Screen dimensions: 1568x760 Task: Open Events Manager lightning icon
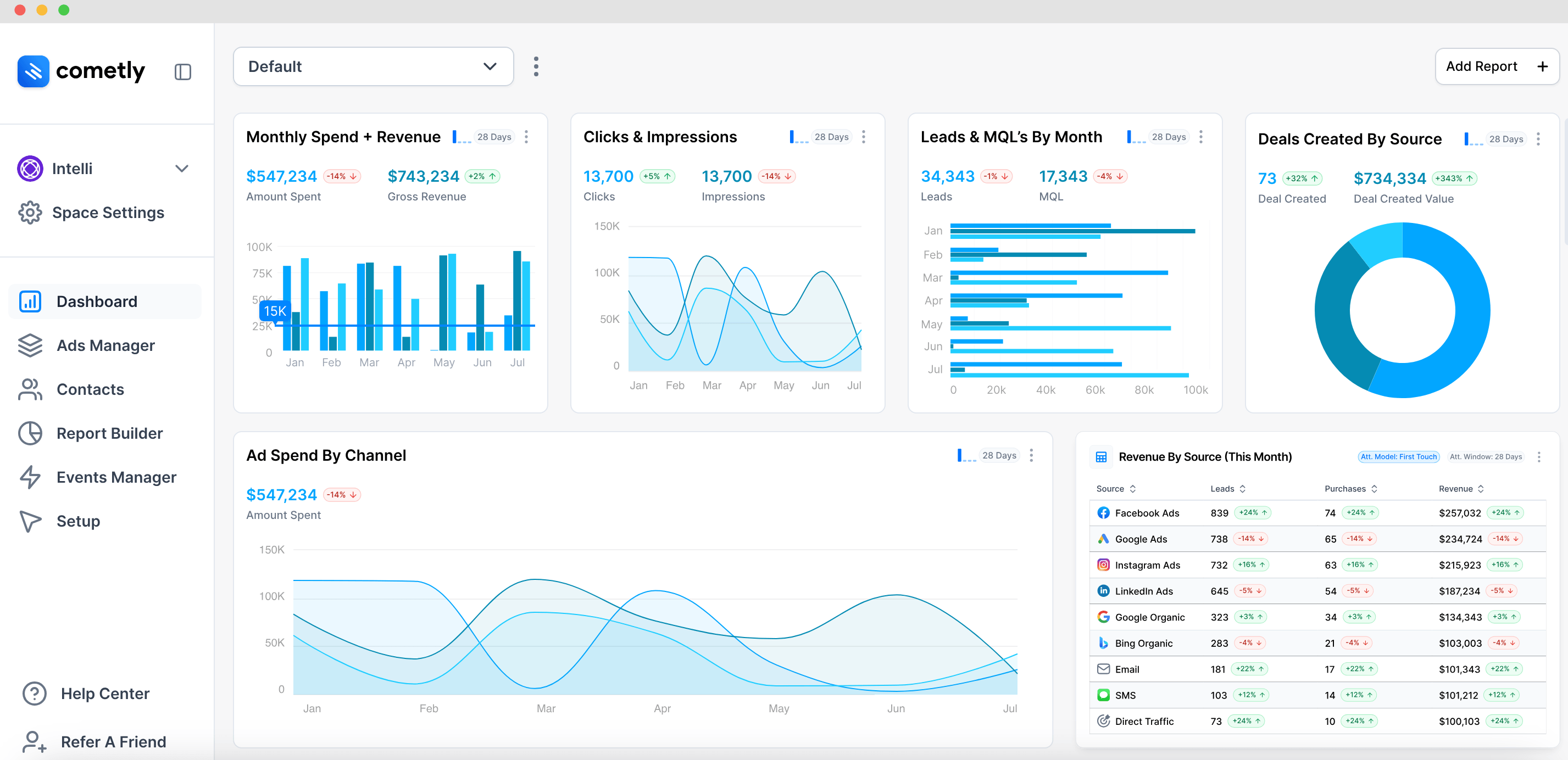pos(30,477)
